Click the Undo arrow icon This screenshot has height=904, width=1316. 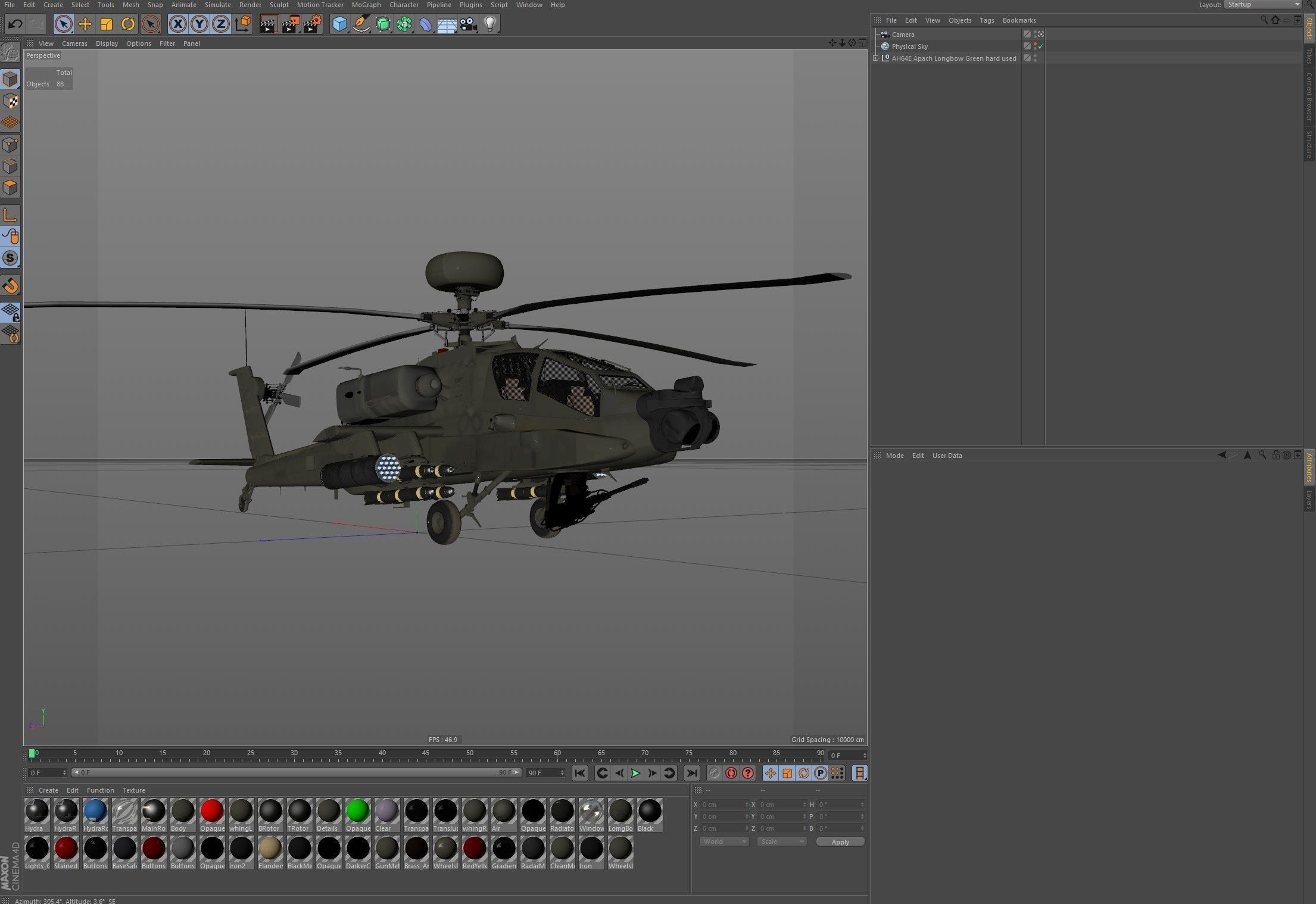15,24
